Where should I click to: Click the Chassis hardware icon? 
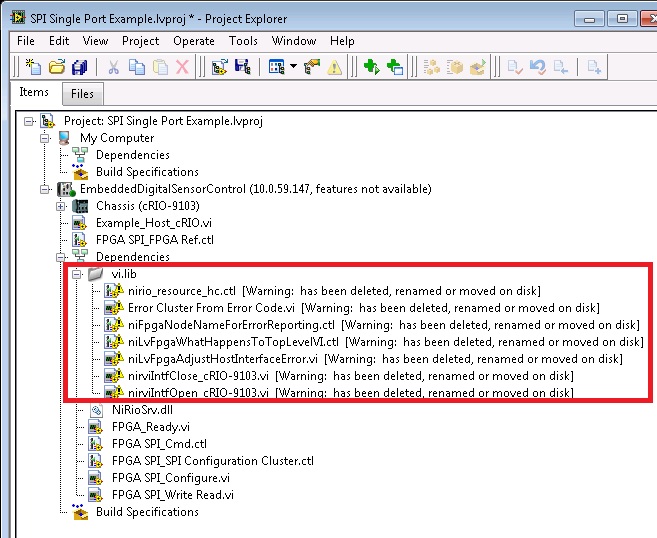(80, 206)
